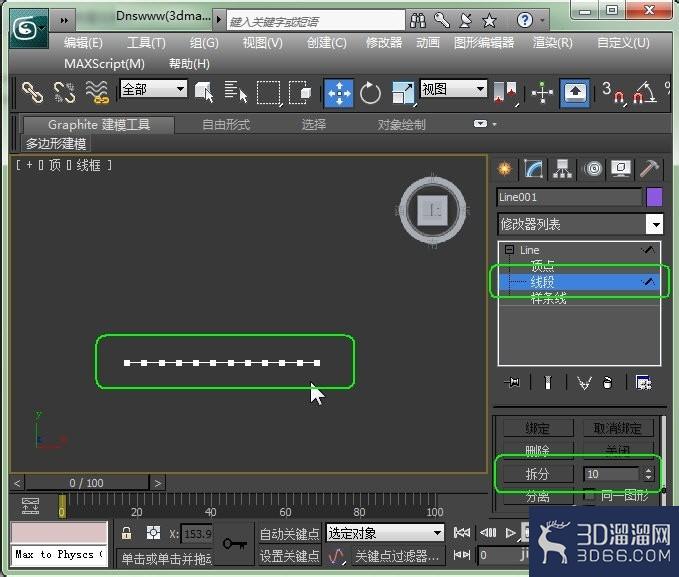Open selection filter 全部 dropdown
Image resolution: width=679 pixels, height=577 pixels.
click(x=153, y=89)
